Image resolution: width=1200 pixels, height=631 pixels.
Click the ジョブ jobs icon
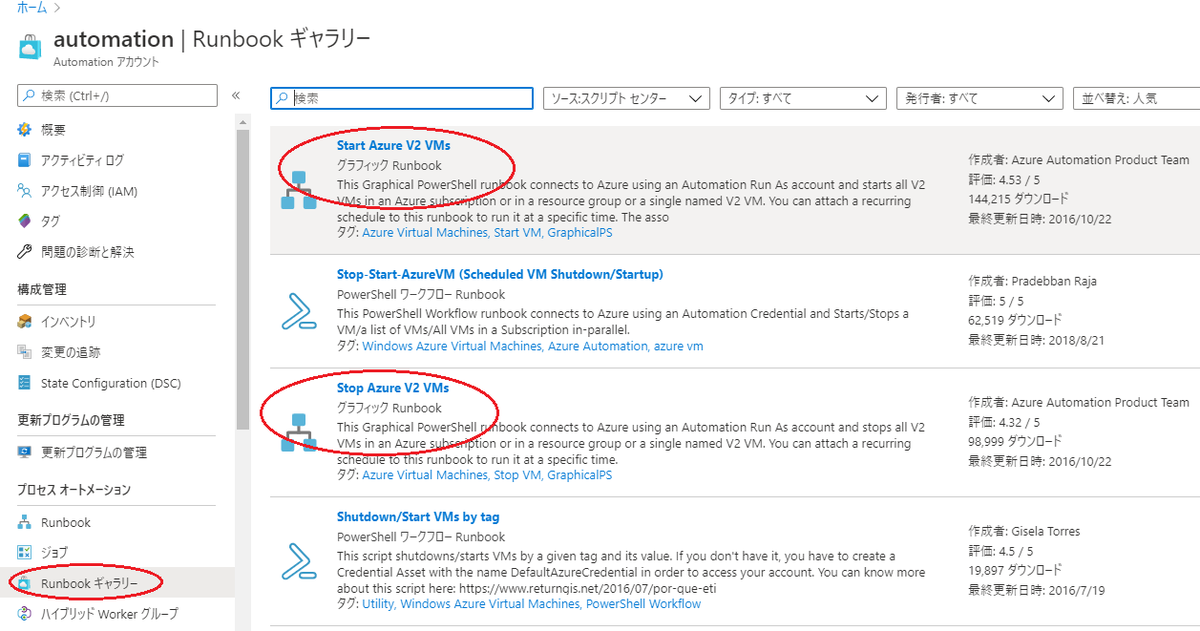coord(25,552)
